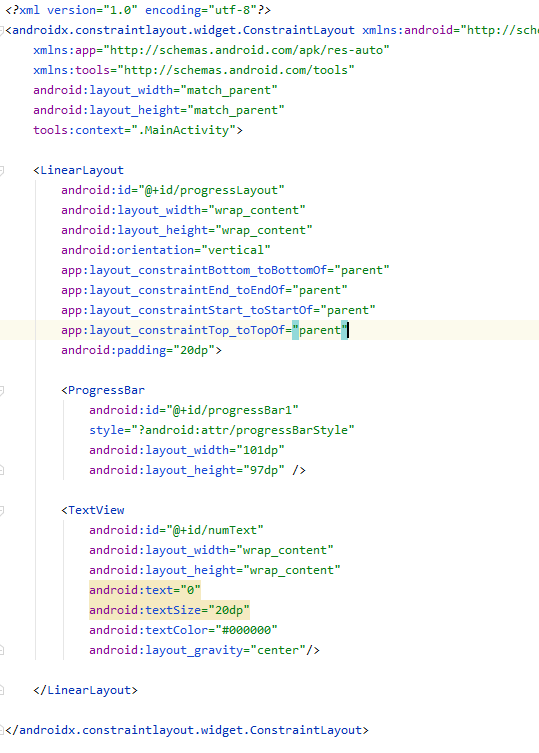Click layout_width="101dp" attribute

[x=186, y=450]
